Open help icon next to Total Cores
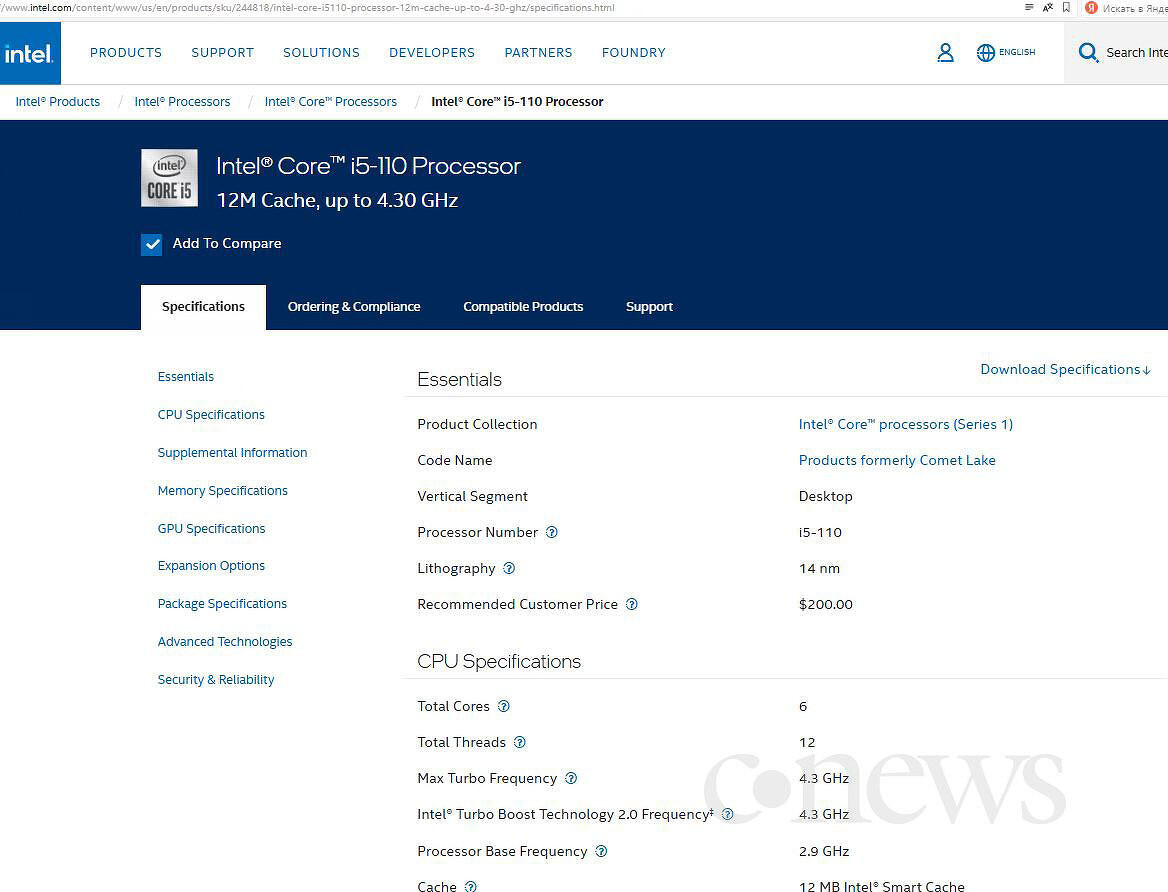Viewport: 1168px width, 892px height. 504,706
